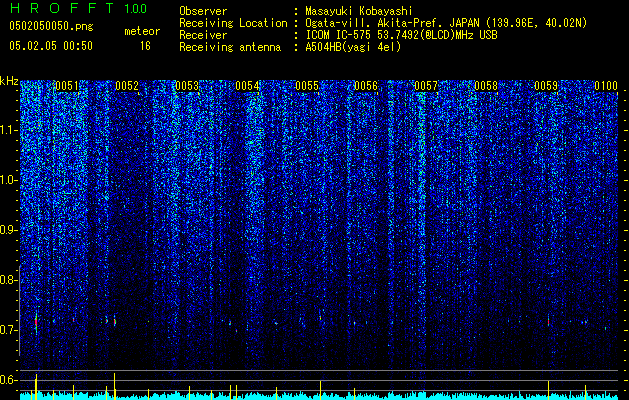This screenshot has height=400, width=629.
Task: Click the 0100 time marker
Action: click(606, 86)
